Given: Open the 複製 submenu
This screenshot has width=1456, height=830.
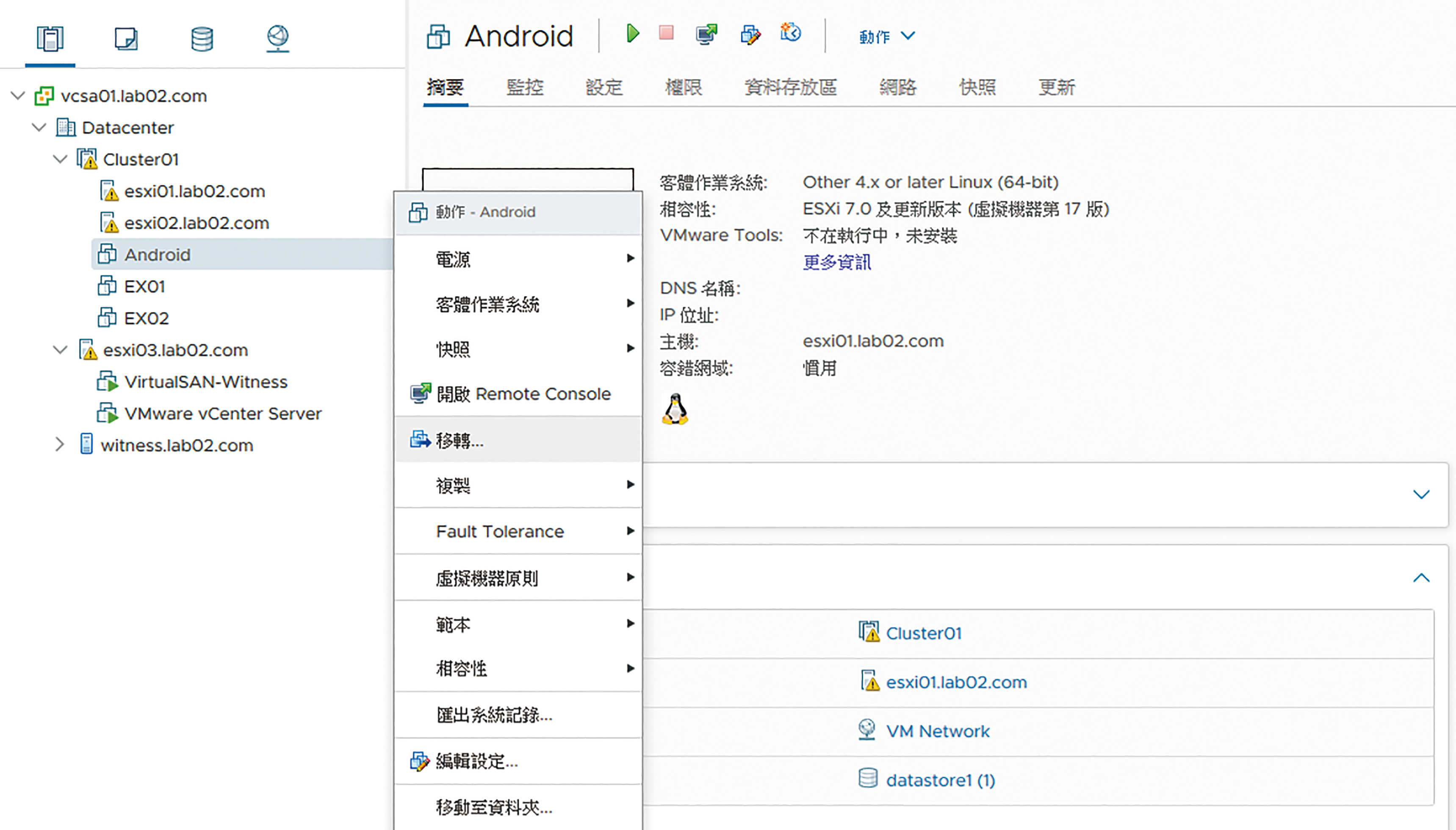Looking at the screenshot, I should click(518, 485).
